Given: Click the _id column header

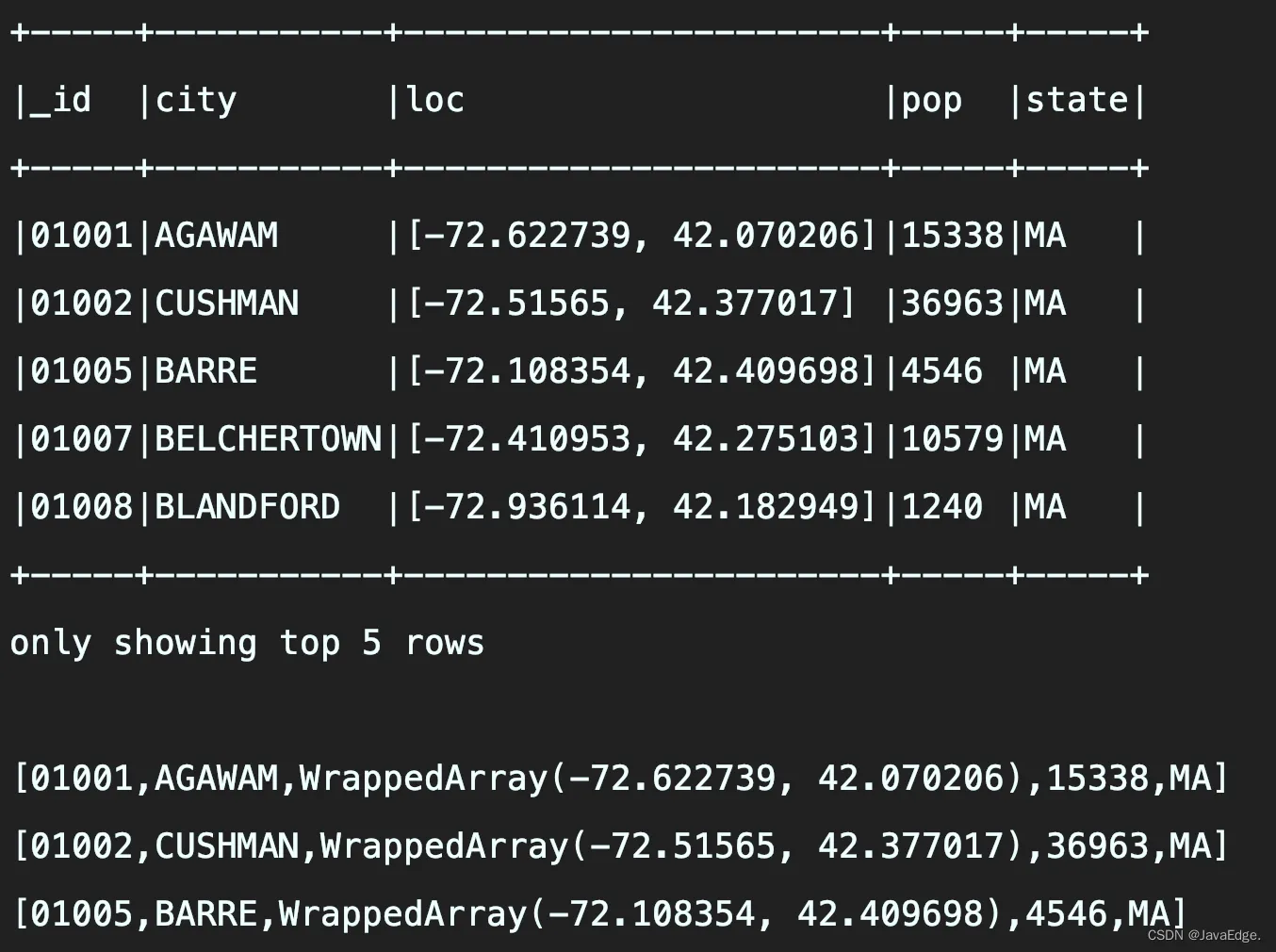Looking at the screenshot, I should 60,100.
